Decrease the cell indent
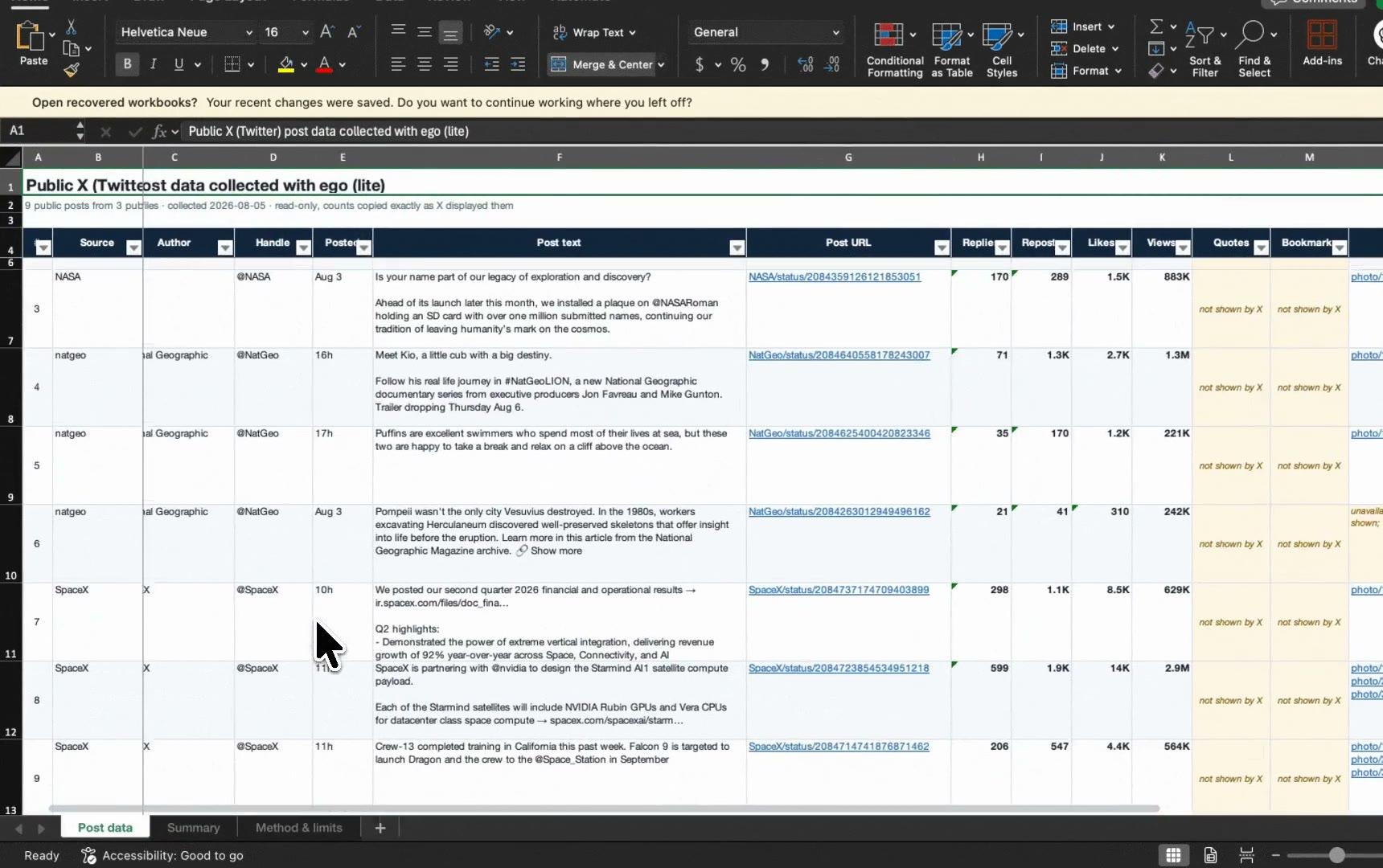This screenshot has height=868, width=1383. (x=491, y=64)
